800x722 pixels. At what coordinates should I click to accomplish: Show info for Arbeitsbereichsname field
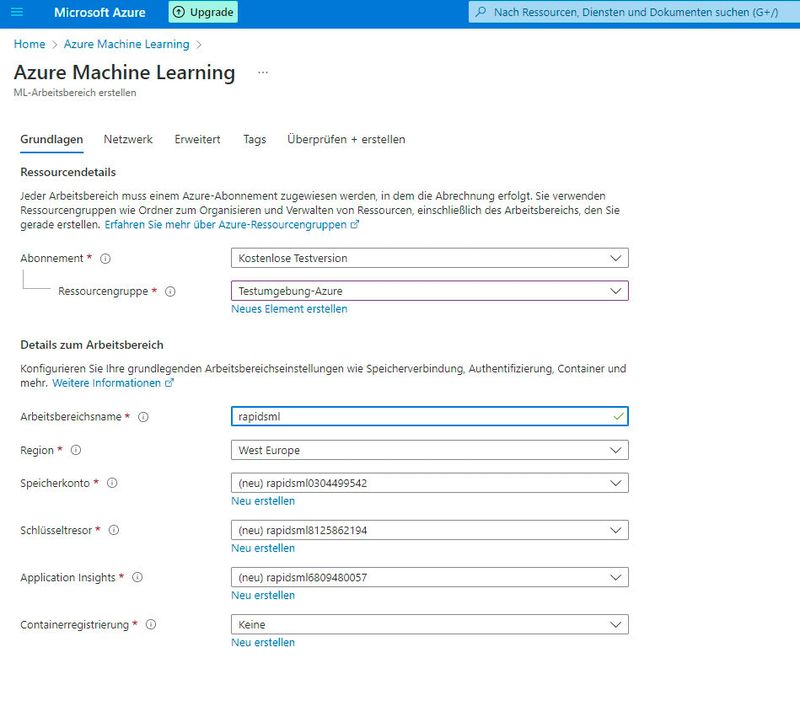pos(143,417)
